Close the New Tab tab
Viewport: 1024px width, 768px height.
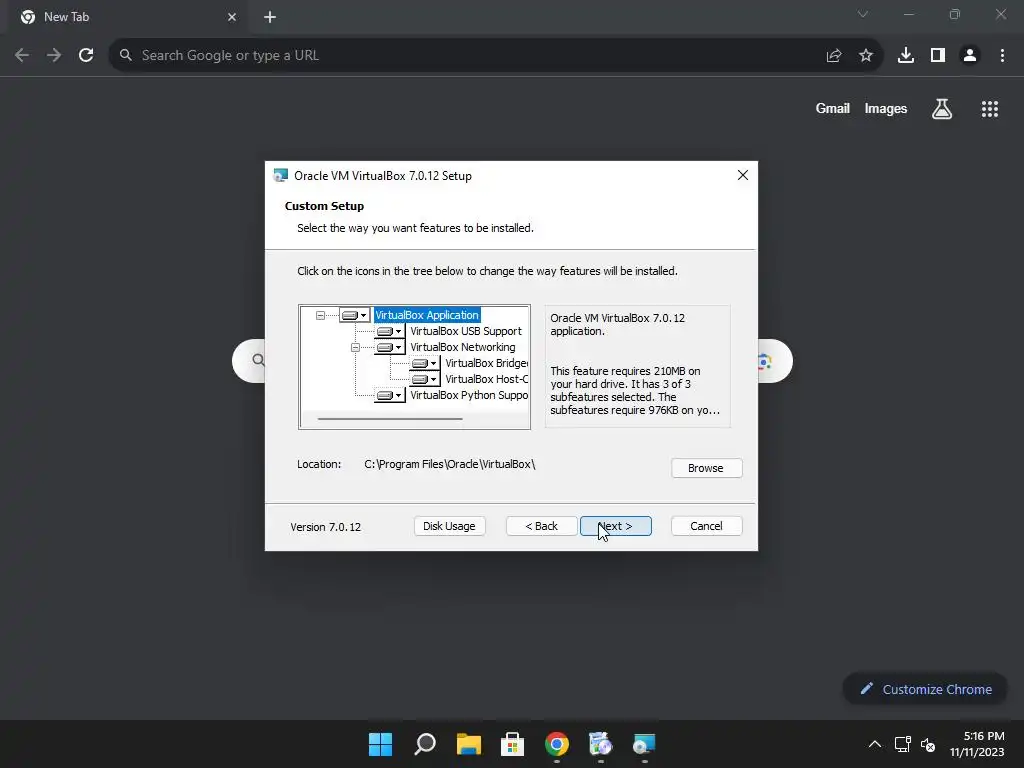click(x=232, y=17)
